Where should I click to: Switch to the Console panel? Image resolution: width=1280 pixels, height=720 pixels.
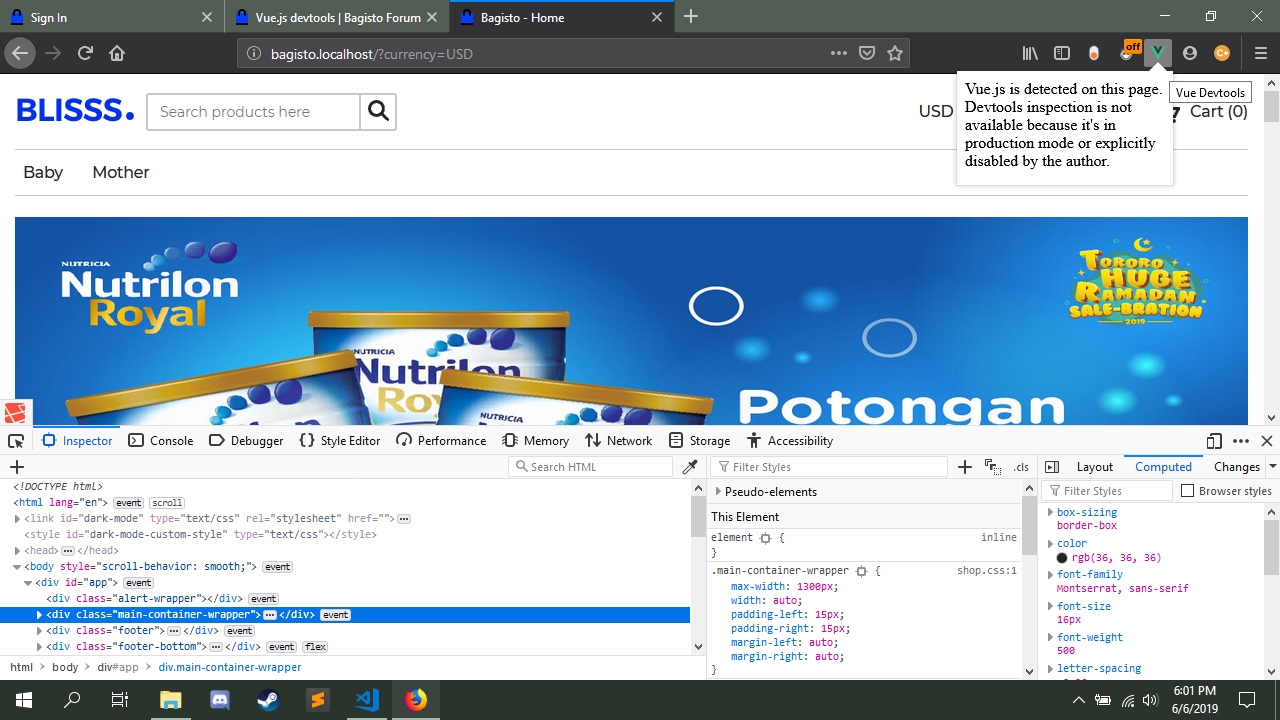point(161,441)
